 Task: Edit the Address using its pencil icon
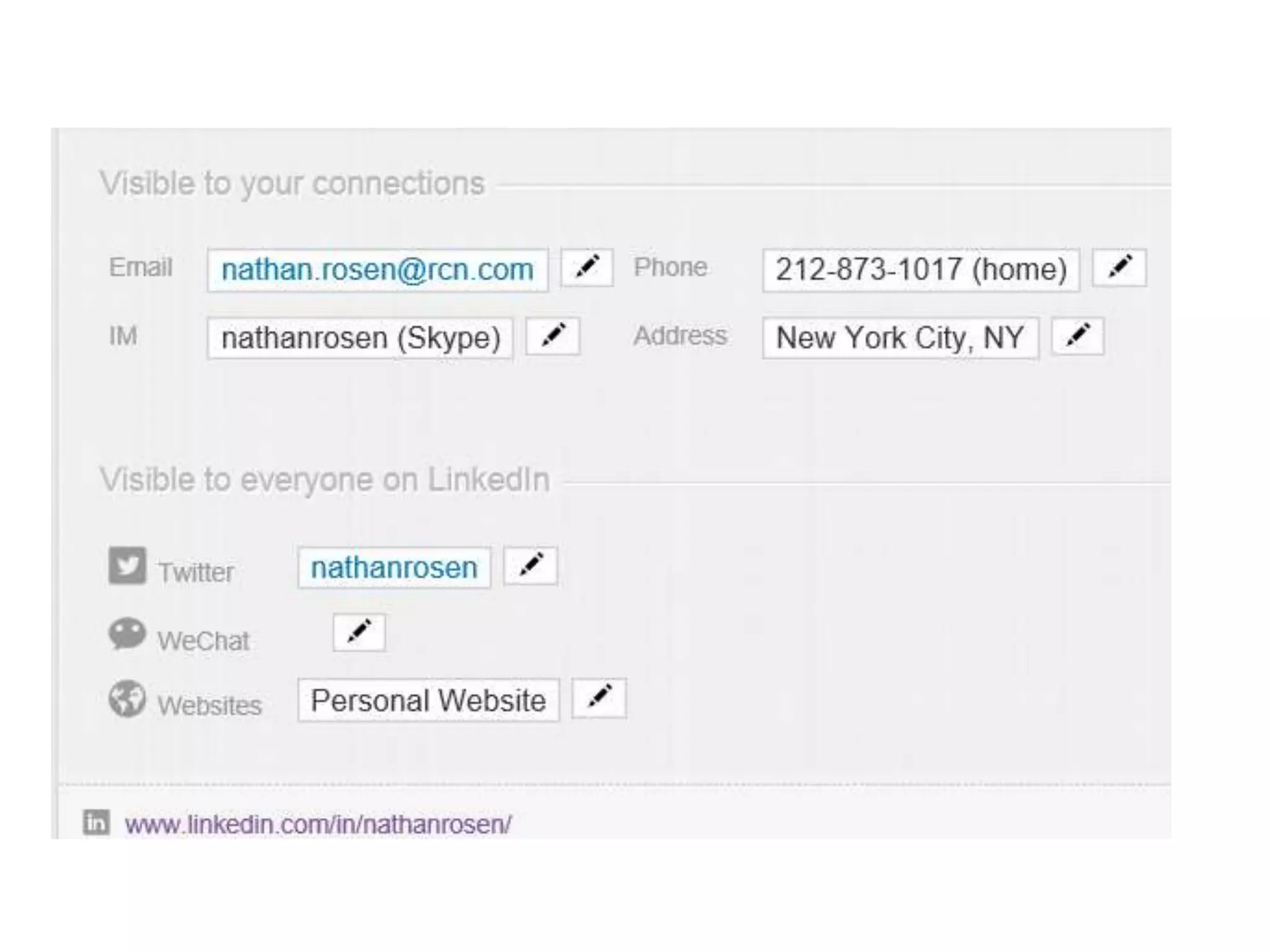(1078, 337)
